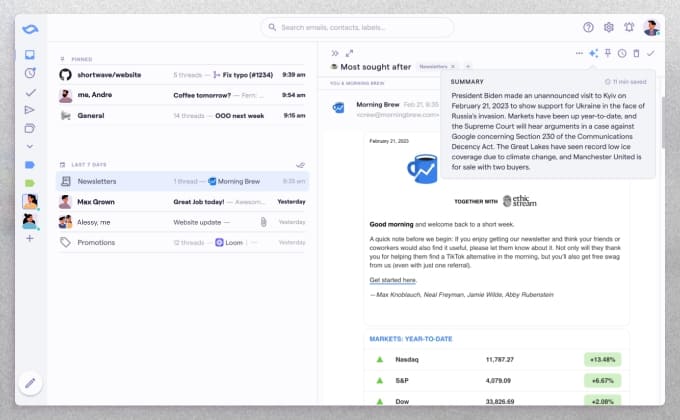Click the Shortwave logo icon
This screenshot has height=420, width=680.
pyautogui.click(x=30, y=30)
